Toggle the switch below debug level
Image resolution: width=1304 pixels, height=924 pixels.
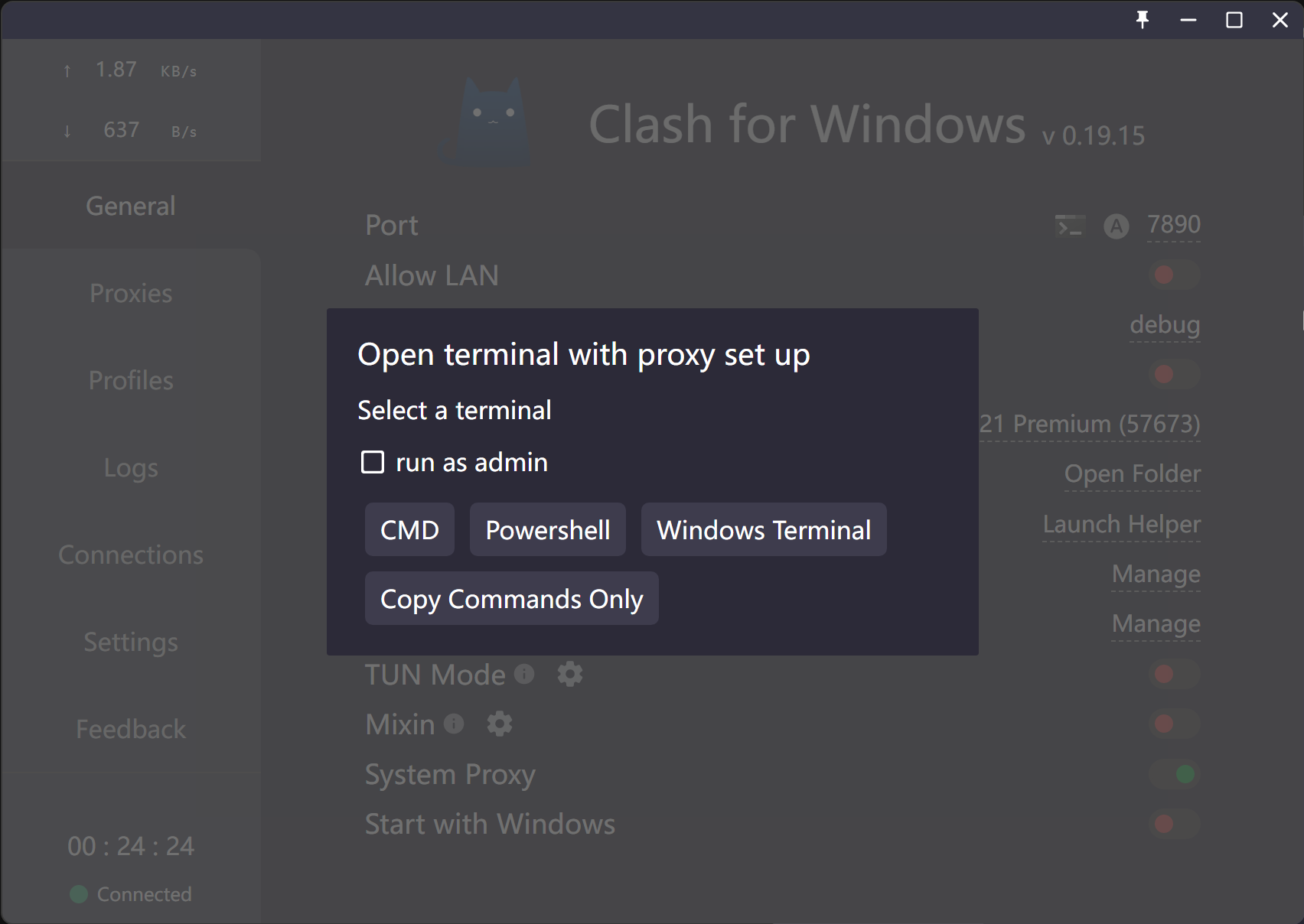[1174, 374]
